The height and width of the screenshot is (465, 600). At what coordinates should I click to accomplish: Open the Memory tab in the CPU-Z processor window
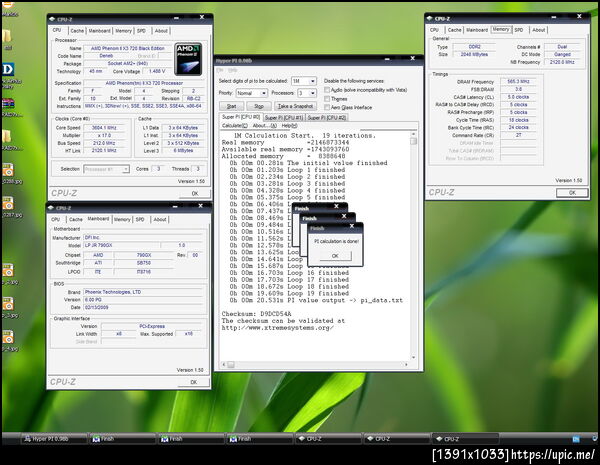pyautogui.click(x=123, y=31)
